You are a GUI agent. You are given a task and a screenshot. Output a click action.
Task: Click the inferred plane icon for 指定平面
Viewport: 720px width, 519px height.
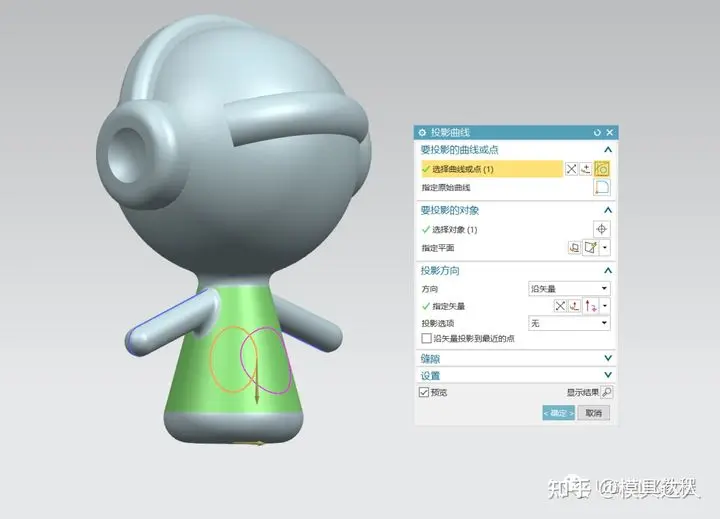click(591, 248)
